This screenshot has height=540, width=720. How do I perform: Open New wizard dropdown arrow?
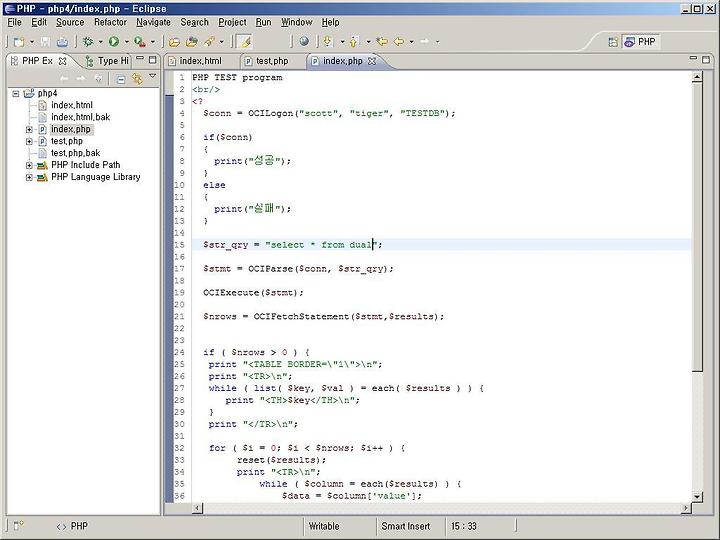click(x=32, y=42)
